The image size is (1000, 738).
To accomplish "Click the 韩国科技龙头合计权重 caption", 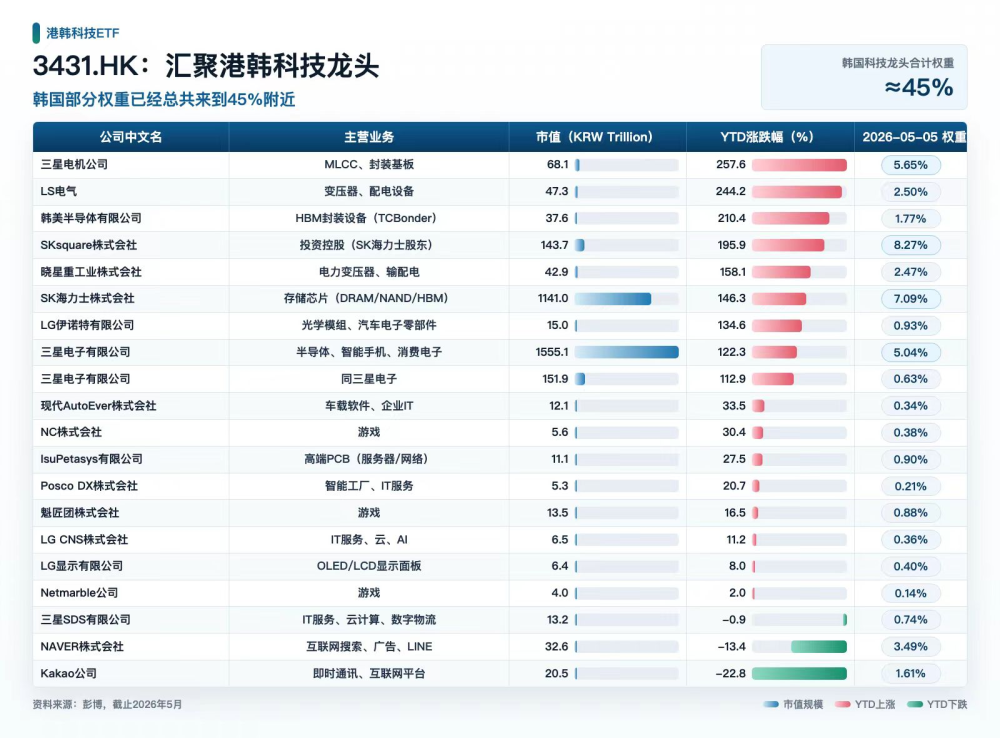I will [898, 63].
